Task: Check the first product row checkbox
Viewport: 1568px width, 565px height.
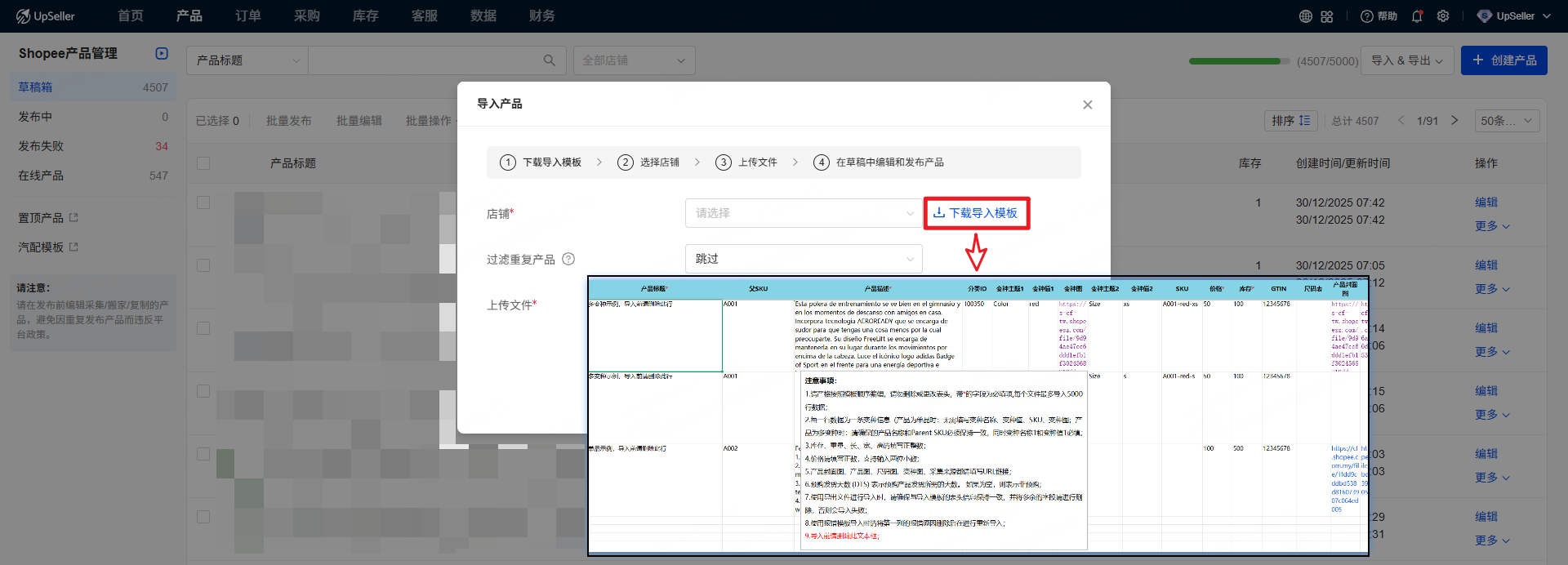Action: click(203, 202)
